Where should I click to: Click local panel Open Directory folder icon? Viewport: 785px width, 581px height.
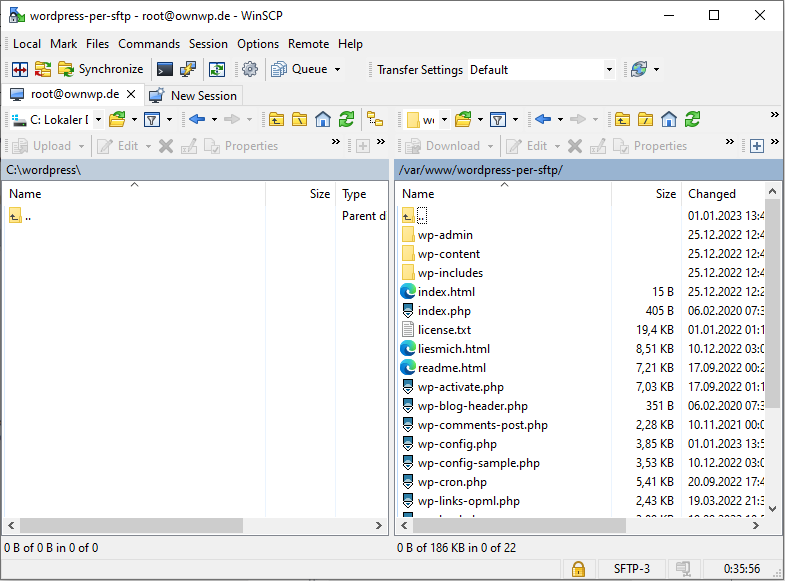(117, 120)
